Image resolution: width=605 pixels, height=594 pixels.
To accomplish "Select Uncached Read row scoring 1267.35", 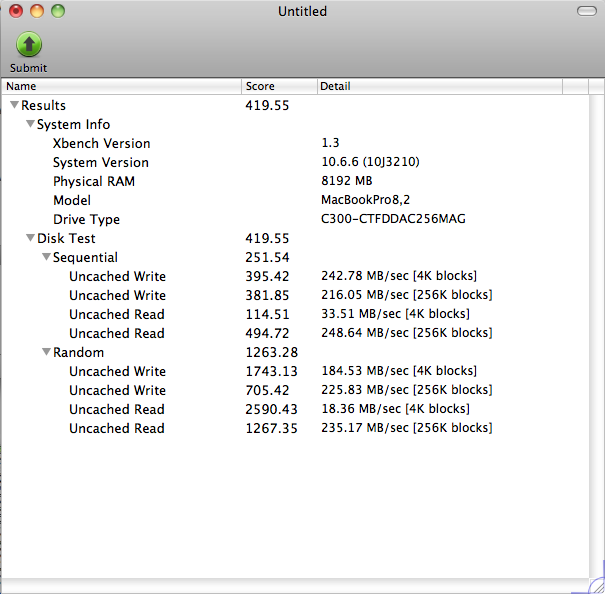I will [x=296, y=428].
